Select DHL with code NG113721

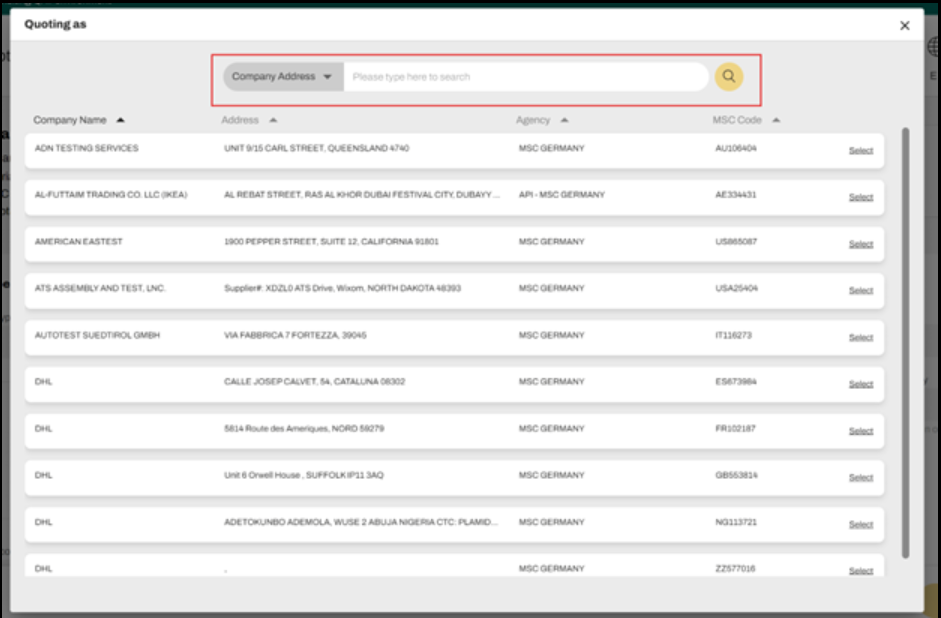tap(861, 524)
